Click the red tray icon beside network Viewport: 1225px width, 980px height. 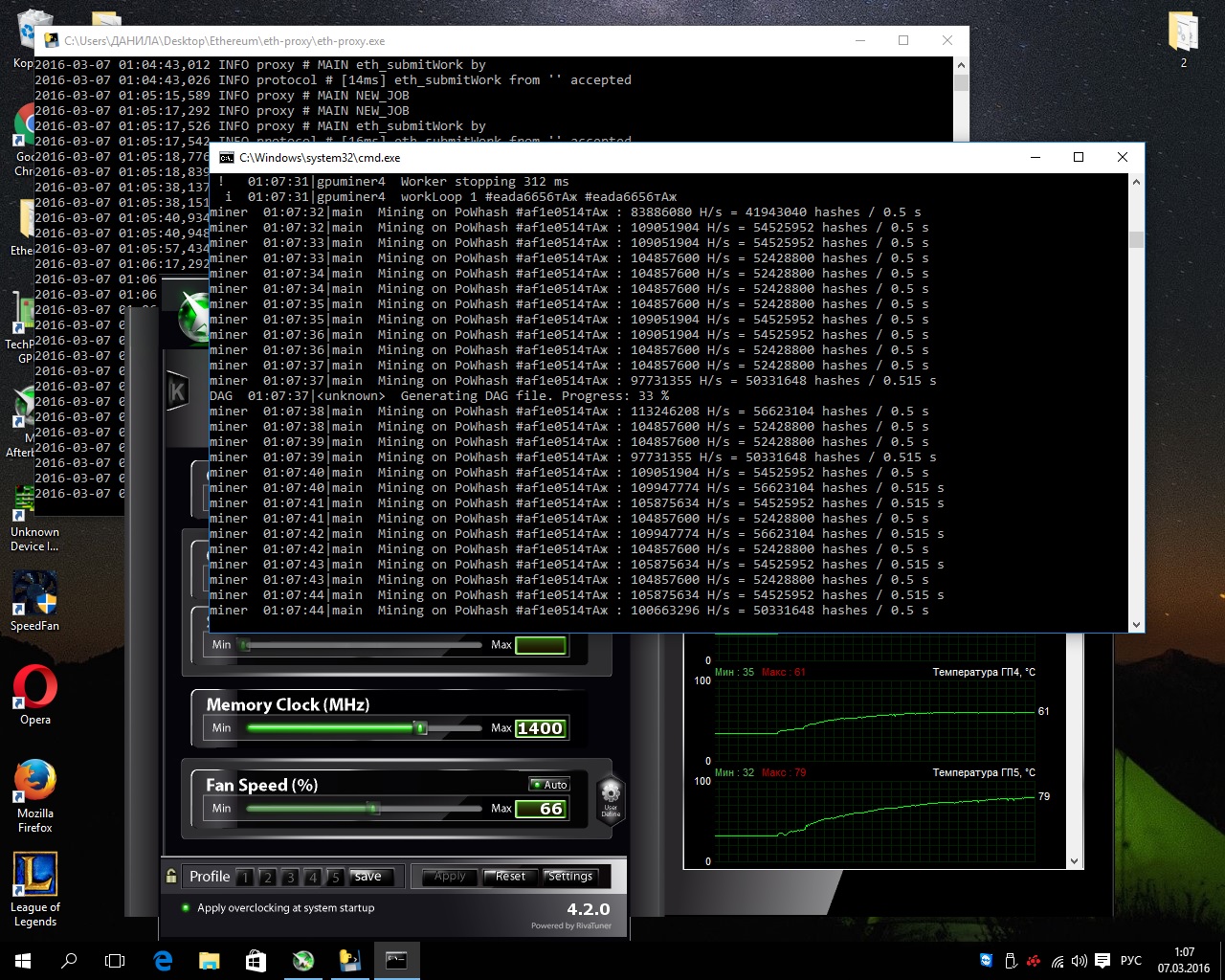pyautogui.click(x=1034, y=960)
